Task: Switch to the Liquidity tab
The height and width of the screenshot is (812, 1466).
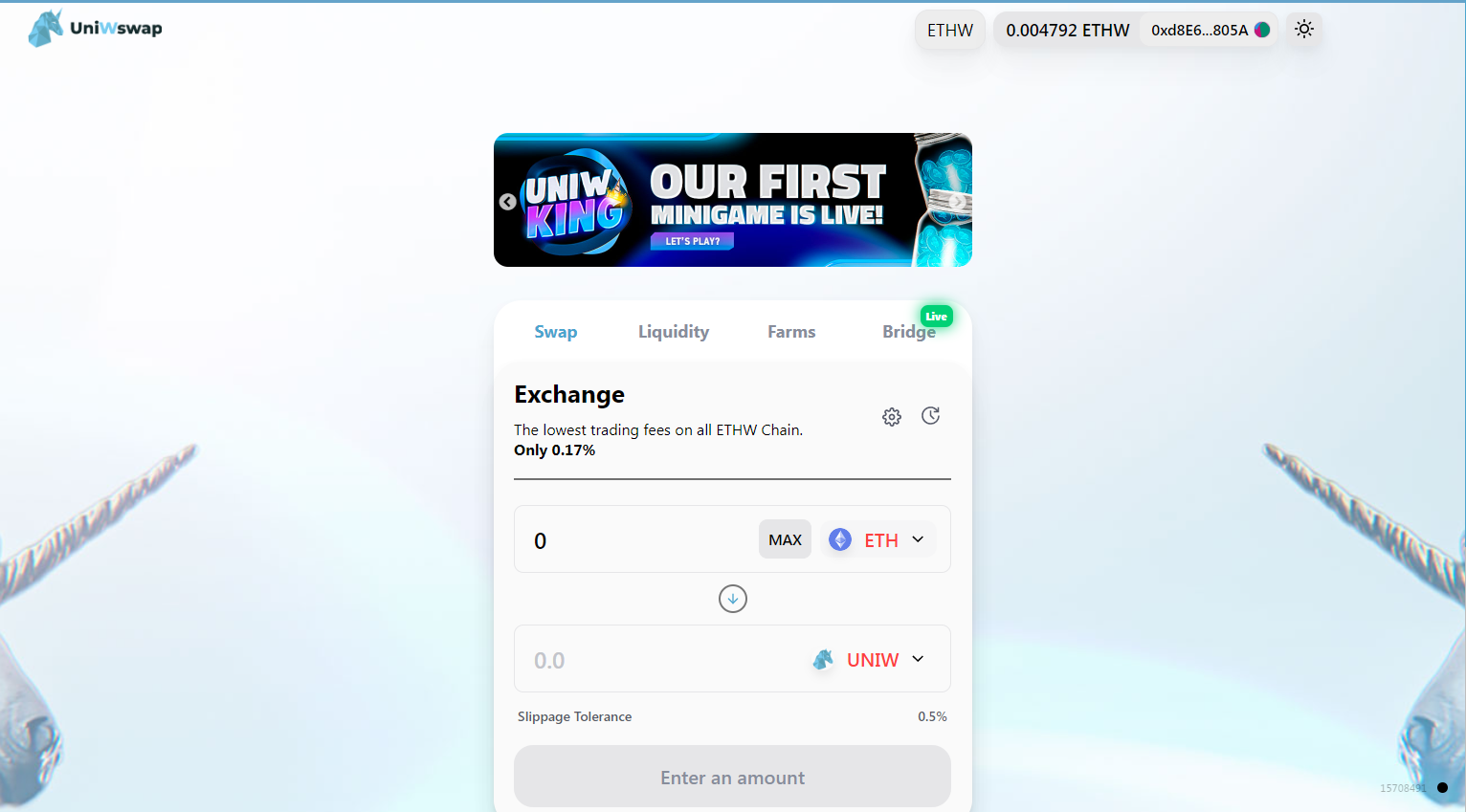Action: point(674,332)
